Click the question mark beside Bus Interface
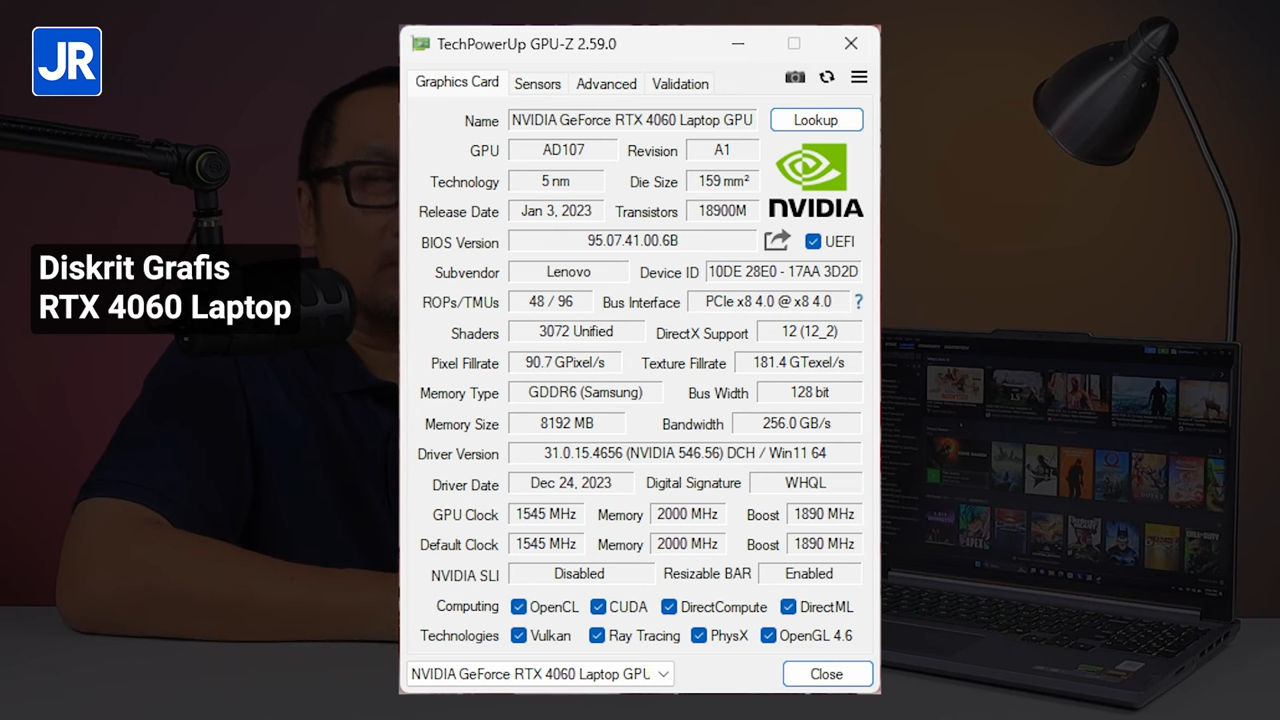1280x720 pixels. 858,301
